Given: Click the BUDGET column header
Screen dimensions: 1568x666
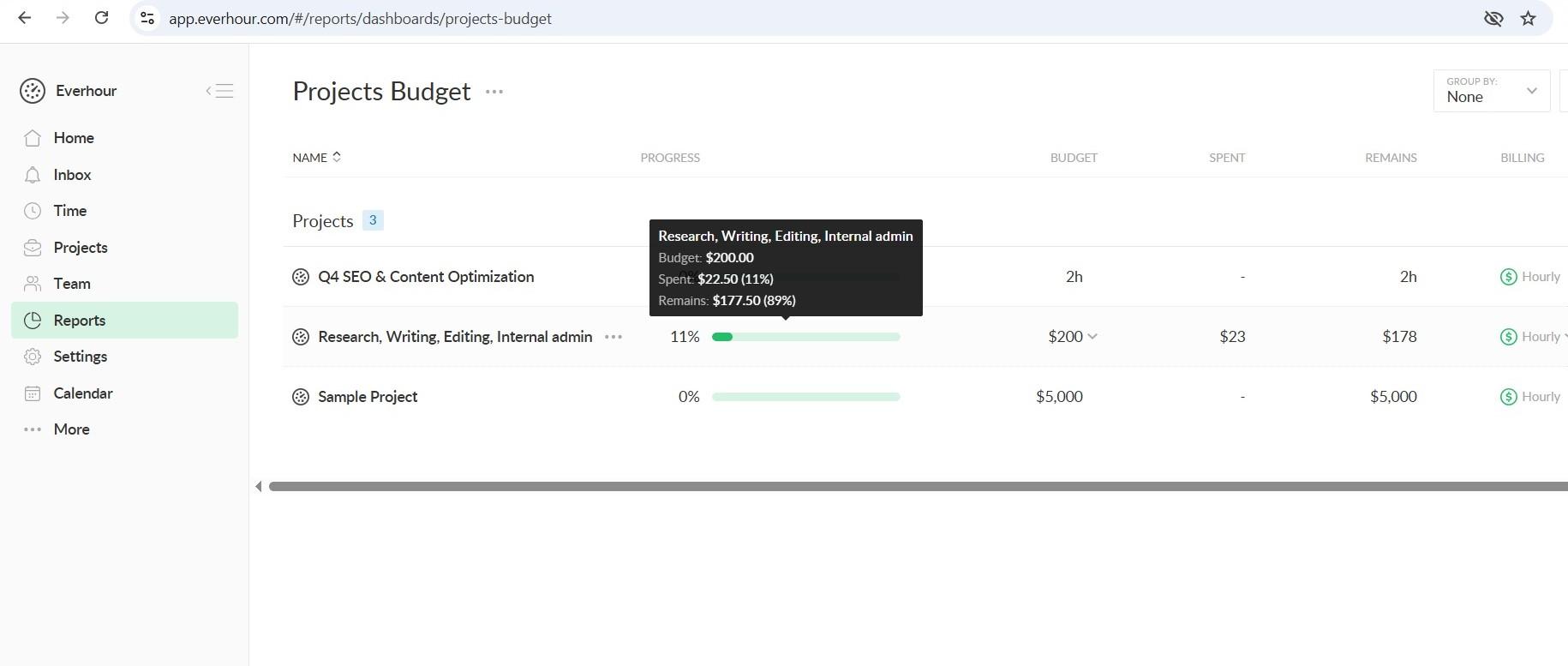Looking at the screenshot, I should 1074,158.
